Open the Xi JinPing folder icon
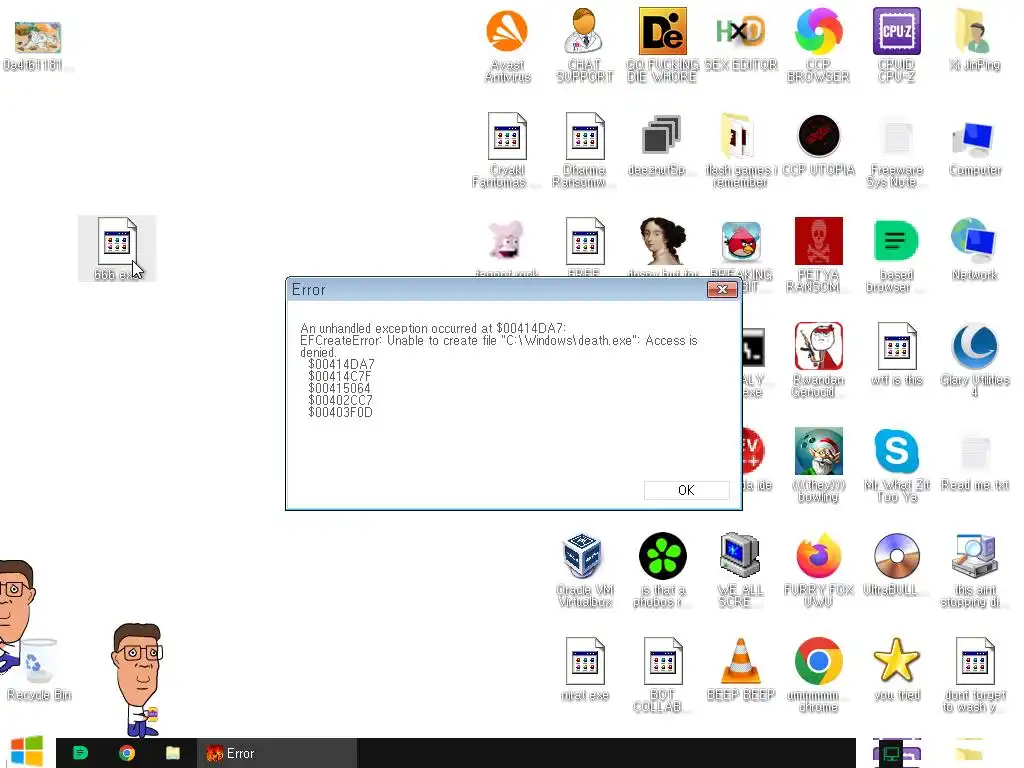The image size is (1024, 768). (974, 39)
